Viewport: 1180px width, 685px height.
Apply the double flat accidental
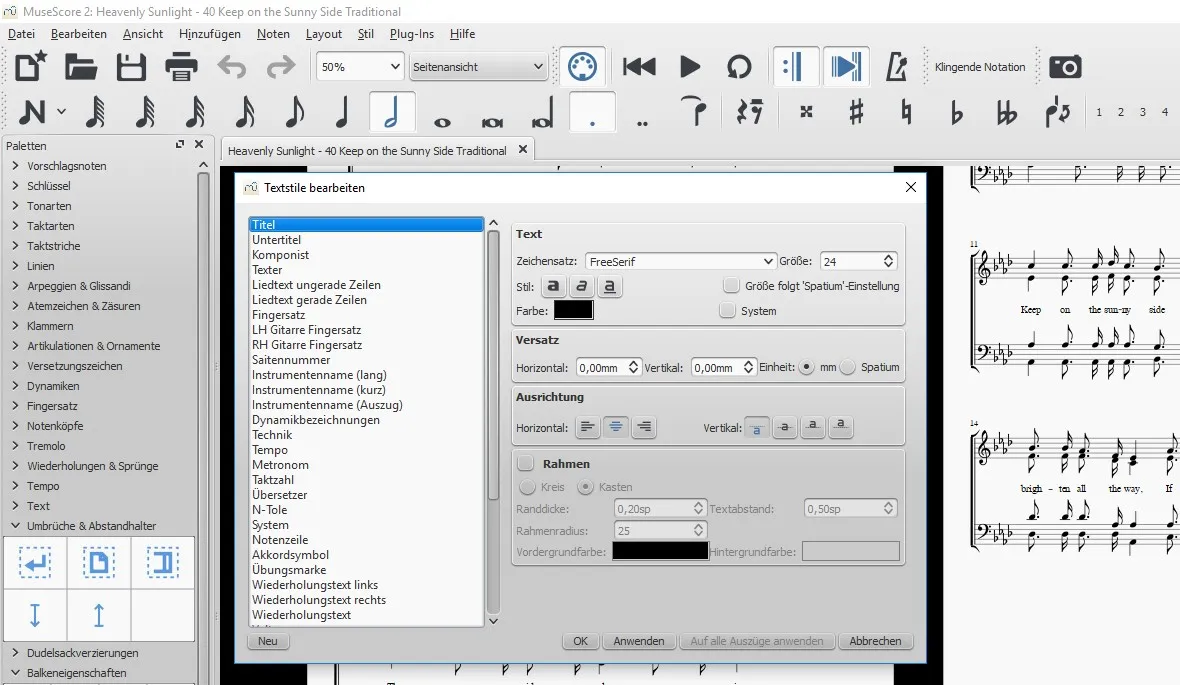1006,112
